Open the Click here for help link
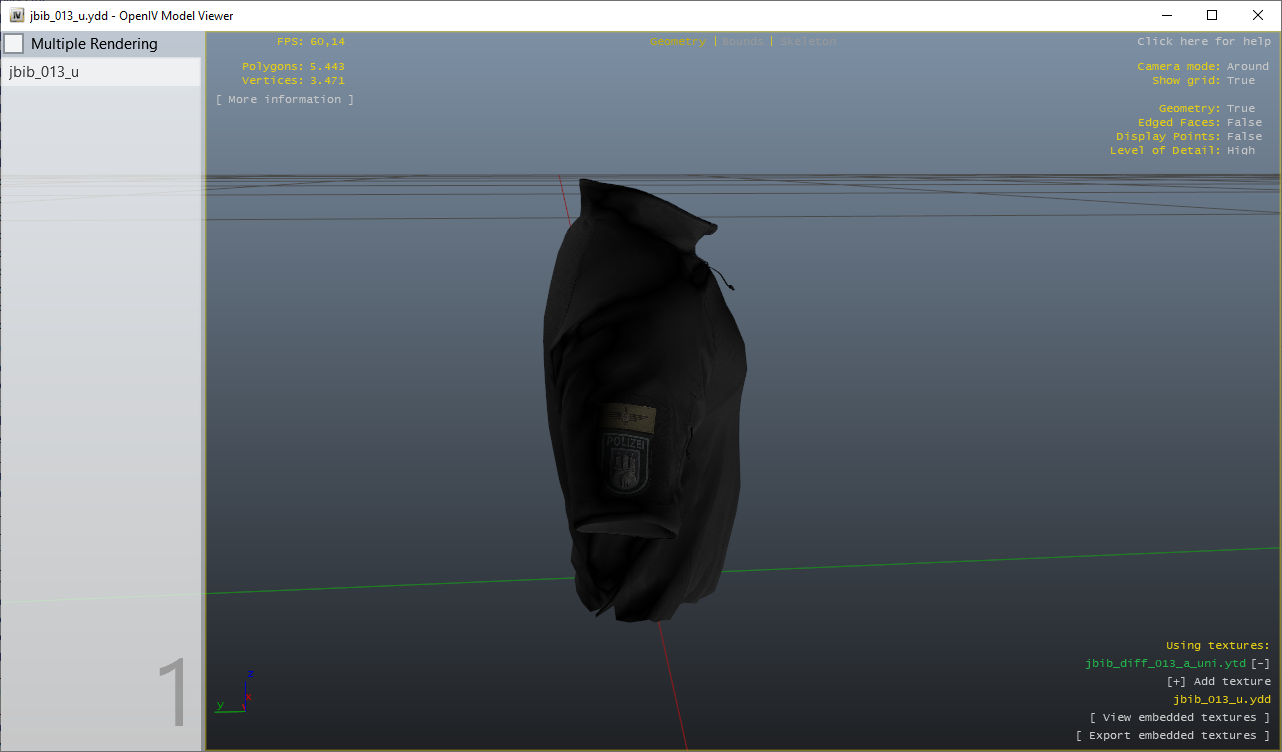 pyautogui.click(x=1203, y=42)
